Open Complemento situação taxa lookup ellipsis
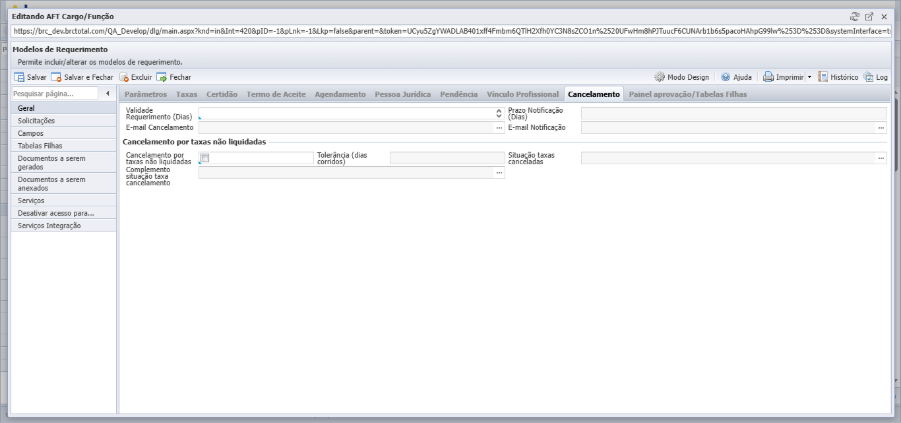 tap(499, 172)
